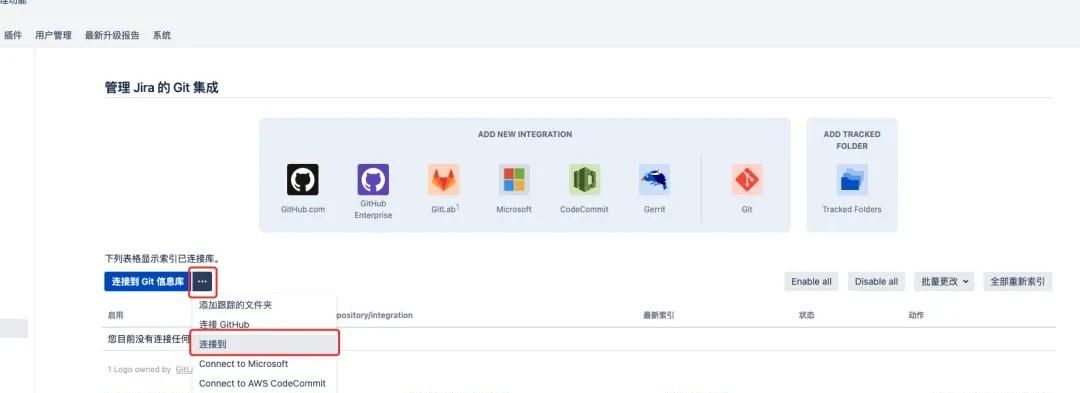Select the GitLab fox icon
The width and height of the screenshot is (1080, 393).
(444, 180)
